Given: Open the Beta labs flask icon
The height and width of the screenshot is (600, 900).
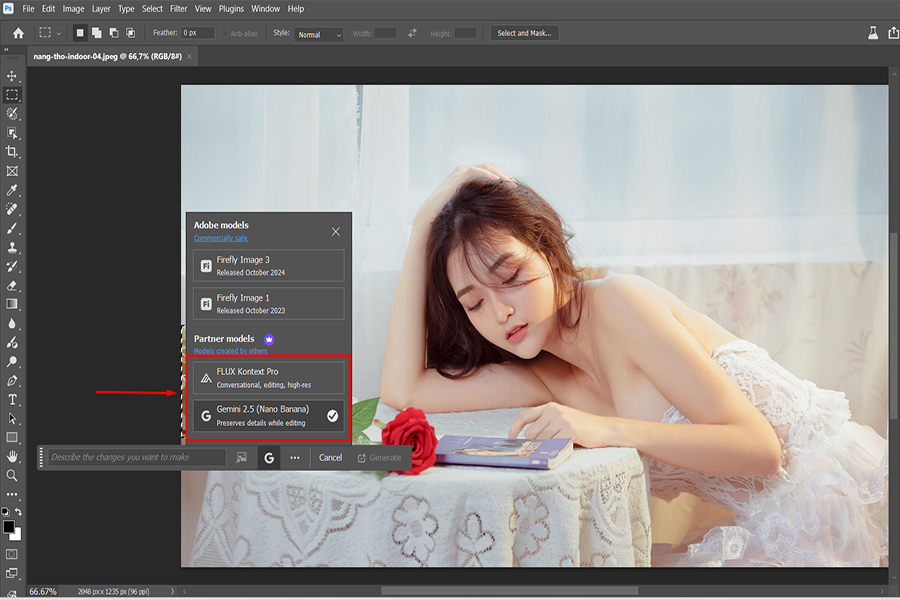Looking at the screenshot, I should [x=872, y=33].
